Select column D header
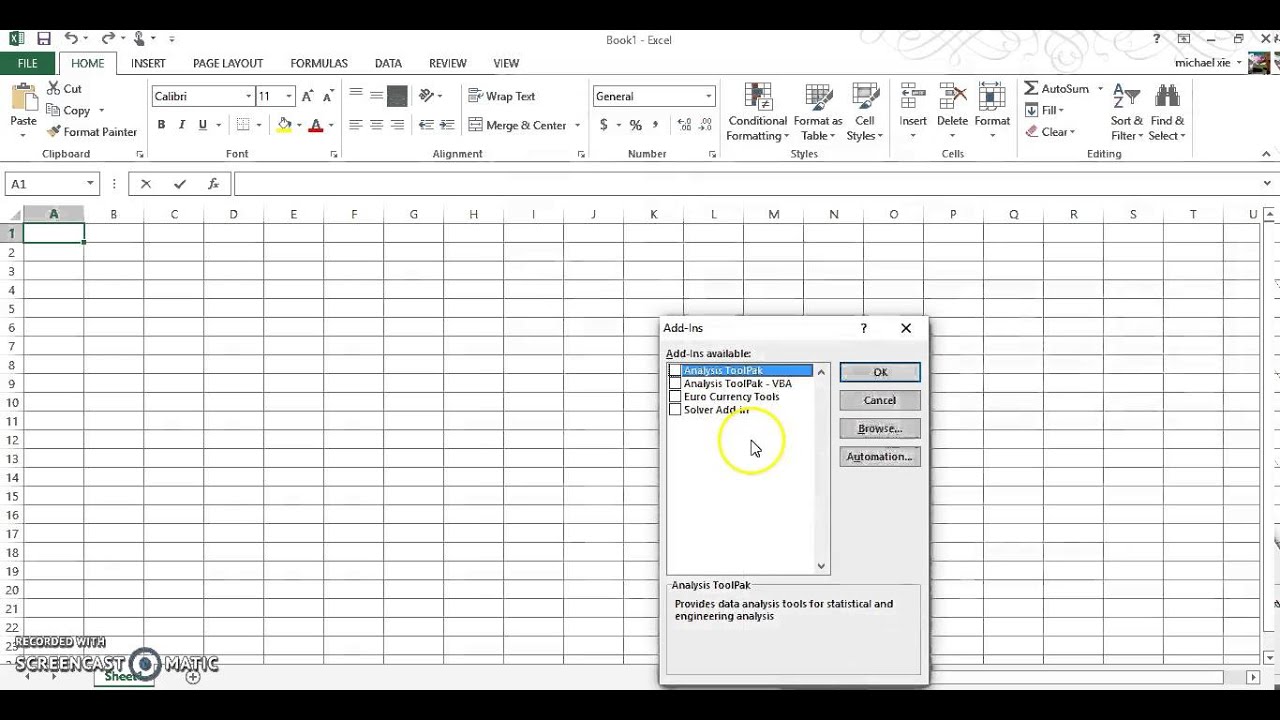 click(x=233, y=214)
